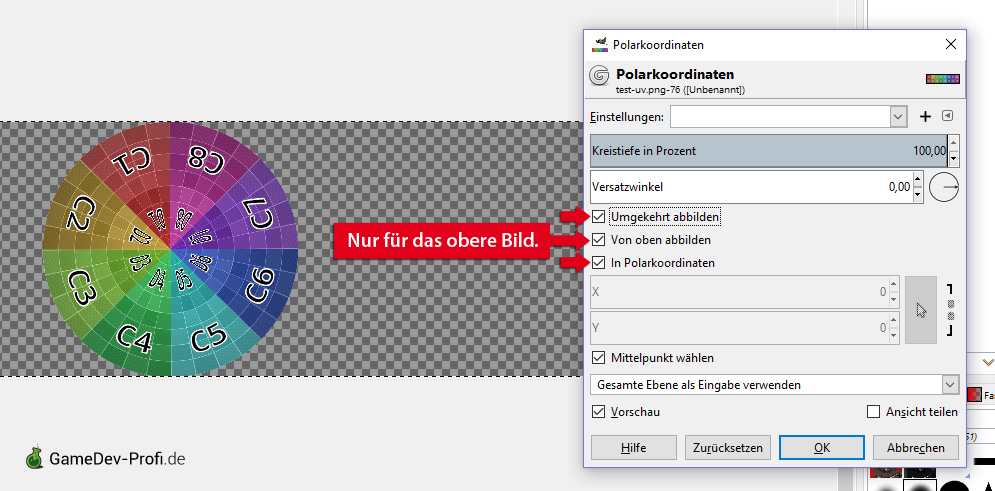
Task: Toggle Mittelpunkt wählen checkbox
Action: (x=598, y=358)
